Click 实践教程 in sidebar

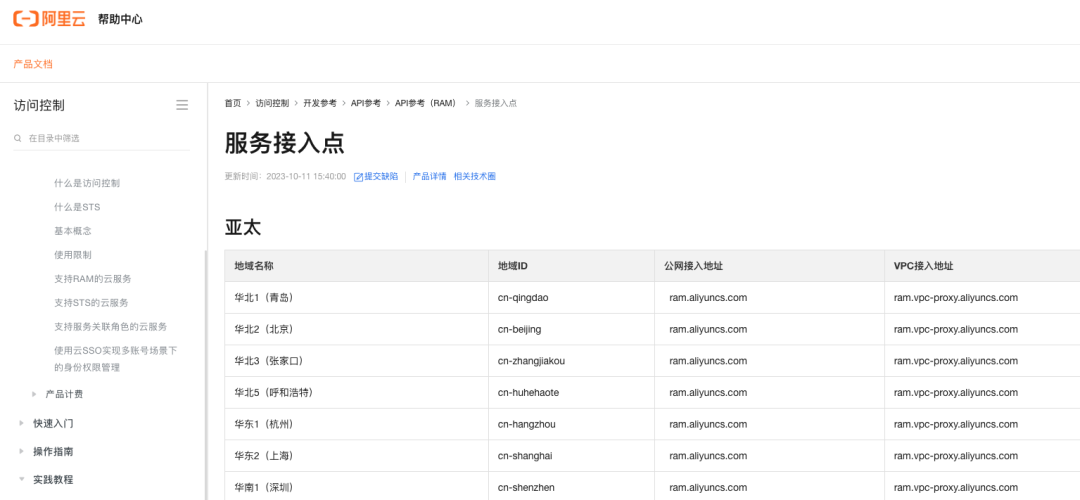(53, 479)
